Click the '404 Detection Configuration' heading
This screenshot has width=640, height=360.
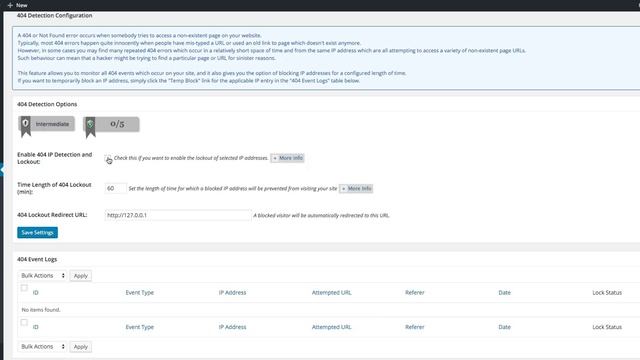(55, 16)
